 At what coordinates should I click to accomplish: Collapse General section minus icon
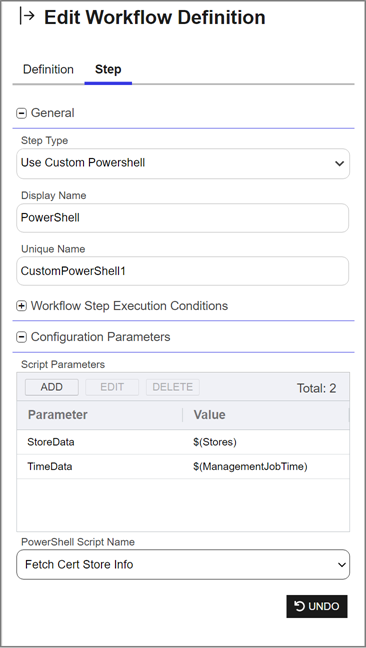(21, 113)
